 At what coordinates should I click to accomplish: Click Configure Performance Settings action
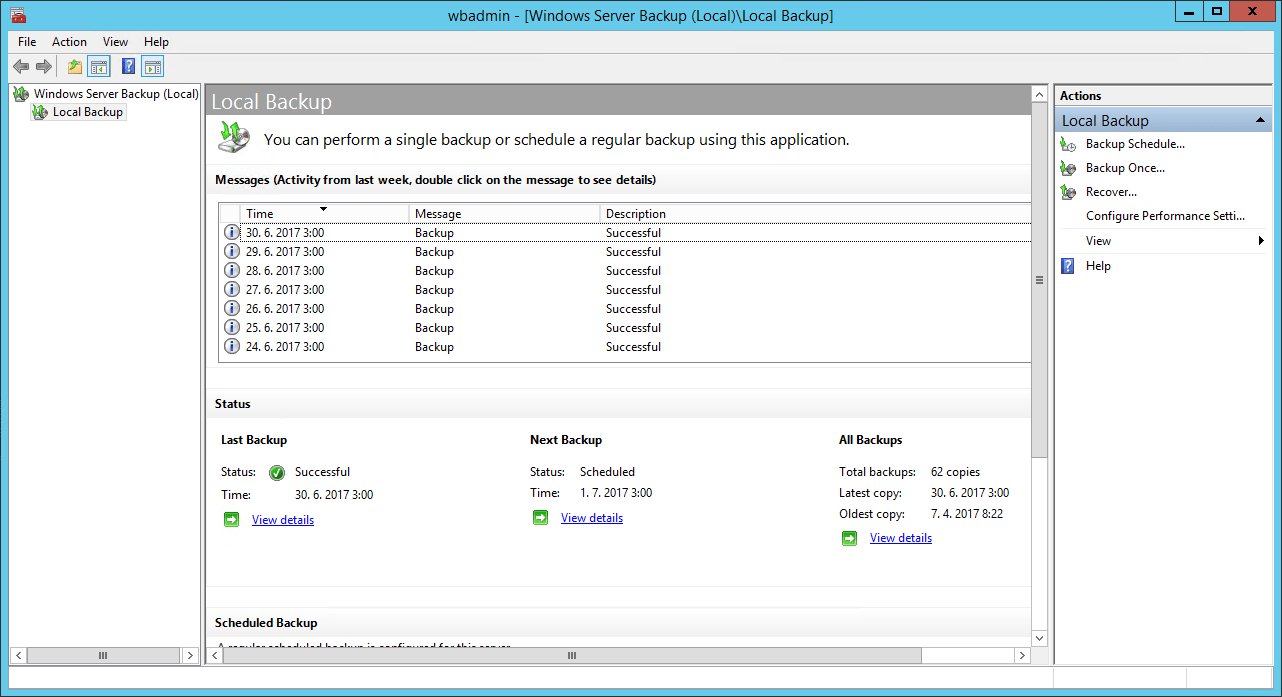1165,216
